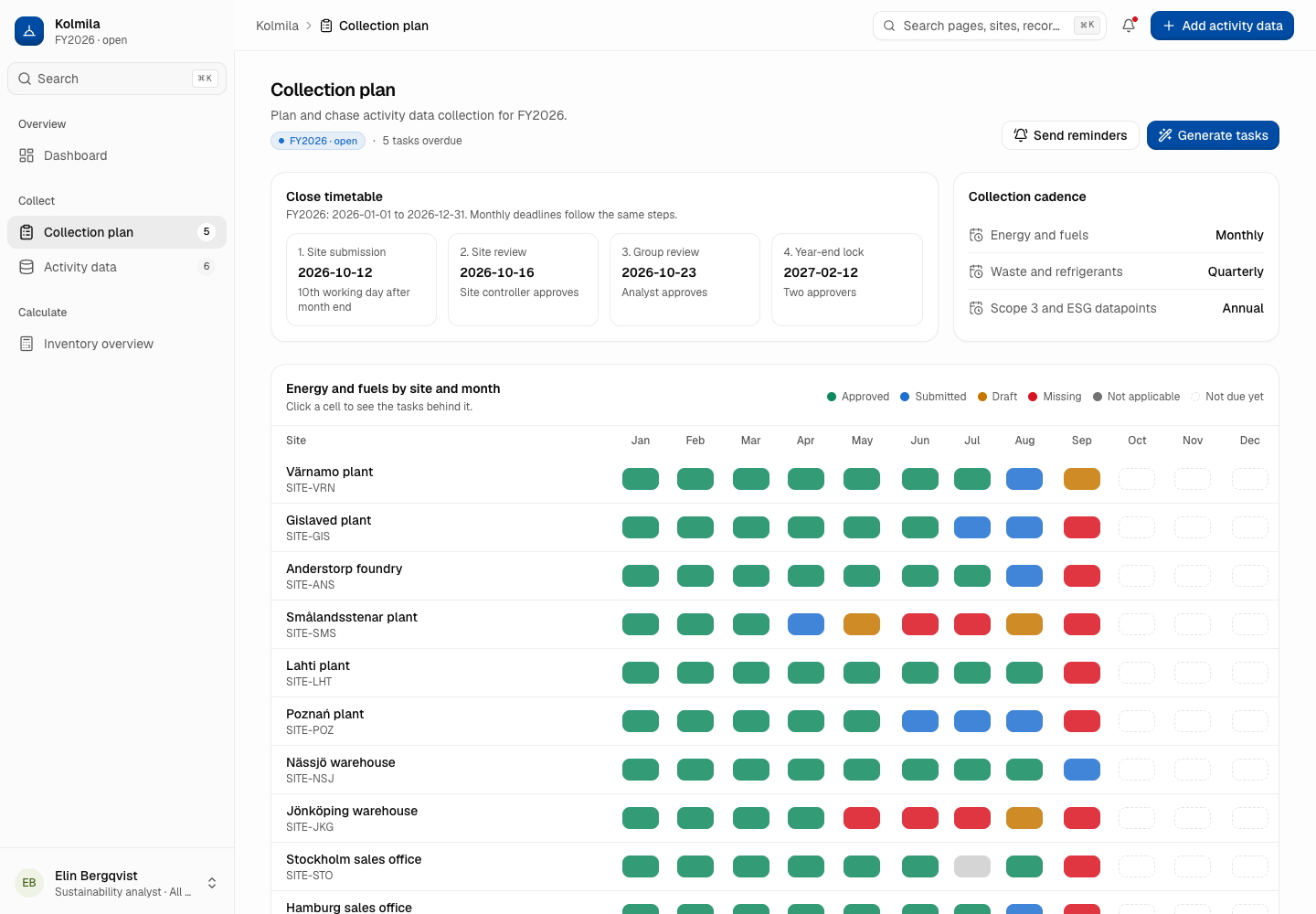Image resolution: width=1316 pixels, height=914 pixels.
Task: Open the notifications bell
Action: (1129, 26)
